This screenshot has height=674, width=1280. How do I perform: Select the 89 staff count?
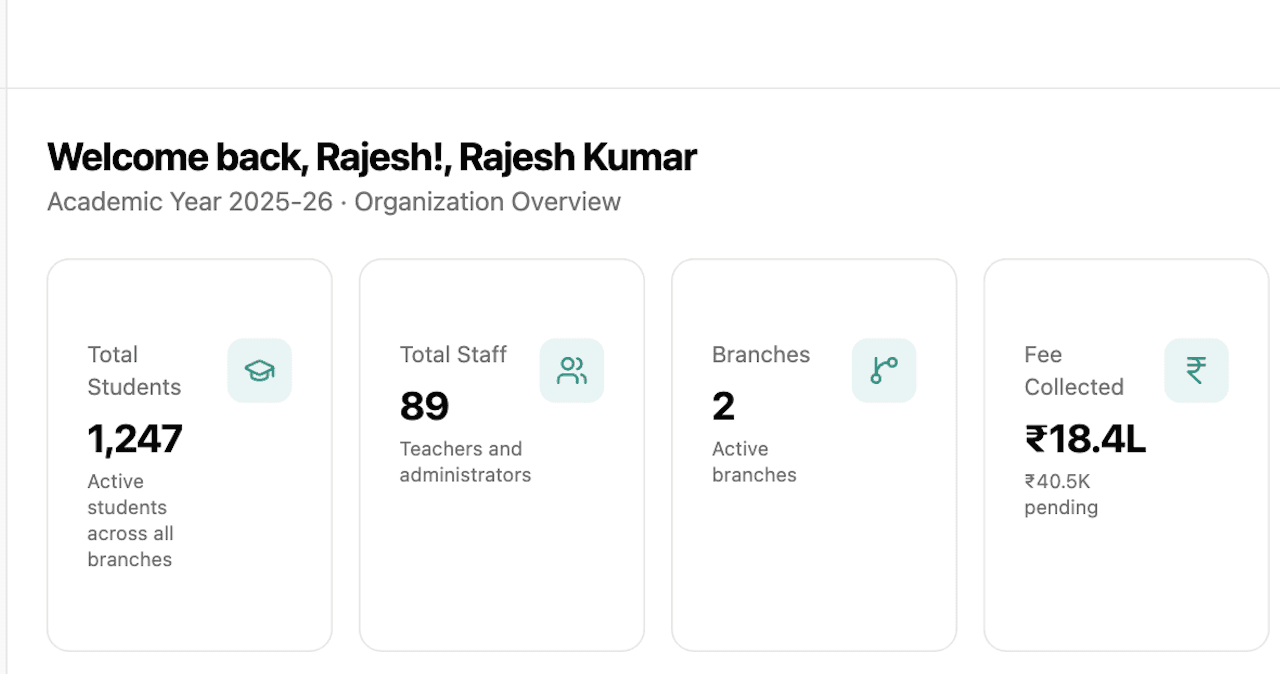[425, 406]
